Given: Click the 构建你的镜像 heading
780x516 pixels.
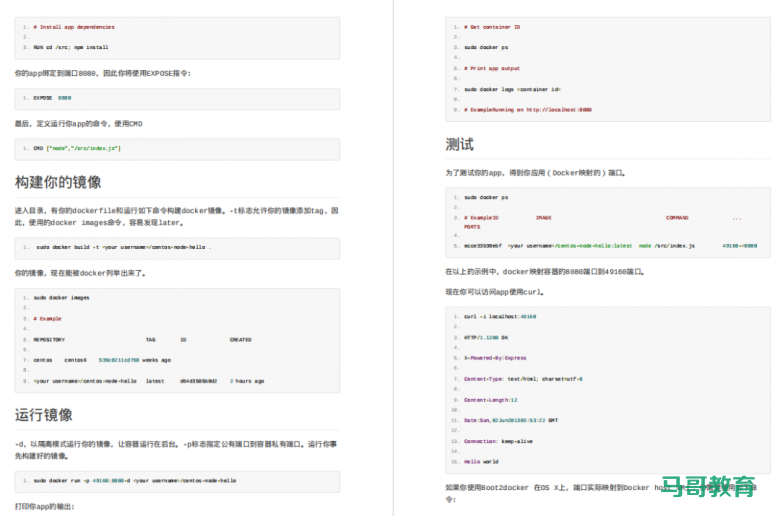Looking at the screenshot, I should [x=58, y=182].
